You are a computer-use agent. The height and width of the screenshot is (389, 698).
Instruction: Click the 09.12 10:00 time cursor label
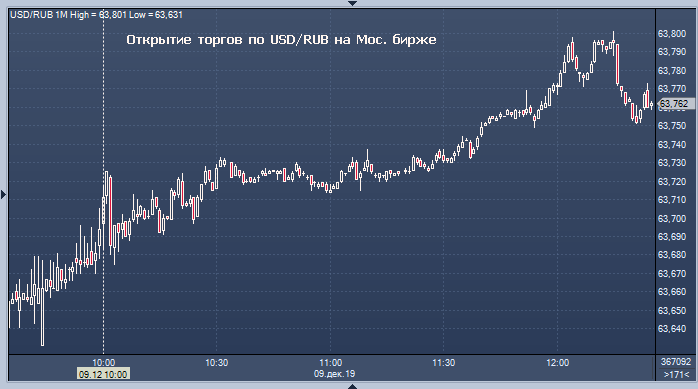pyautogui.click(x=103, y=374)
